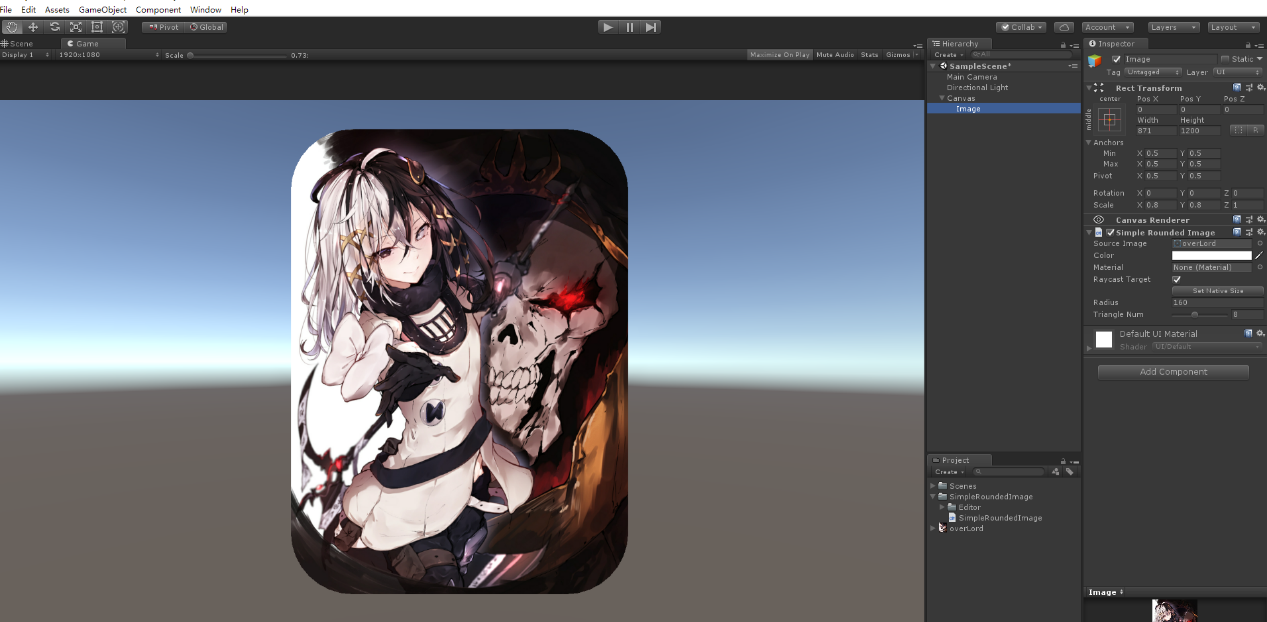Open the Gizmos dropdown
This screenshot has width=1267, height=622.
pyautogui.click(x=902, y=55)
